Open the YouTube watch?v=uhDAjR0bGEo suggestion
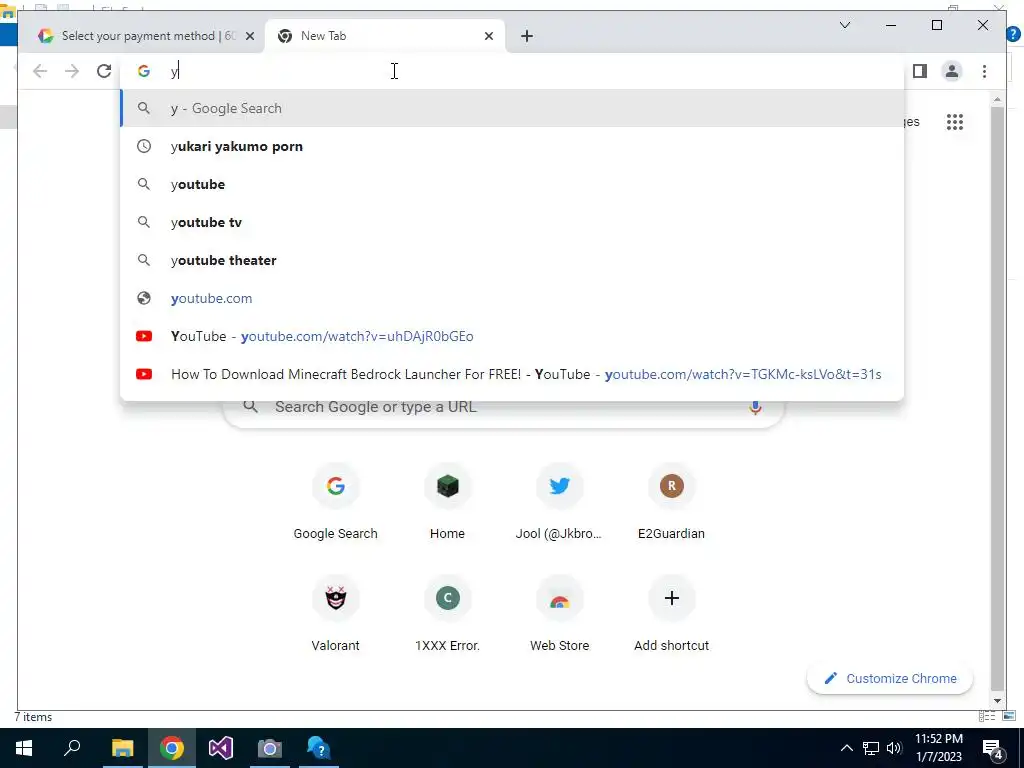The height and width of the screenshot is (768, 1024). click(x=513, y=336)
